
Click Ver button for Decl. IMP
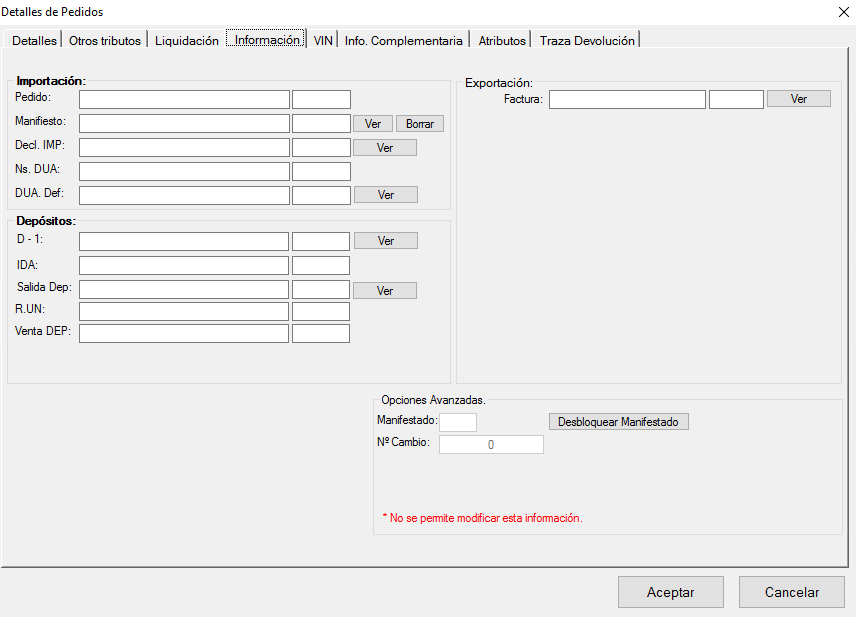(x=385, y=148)
